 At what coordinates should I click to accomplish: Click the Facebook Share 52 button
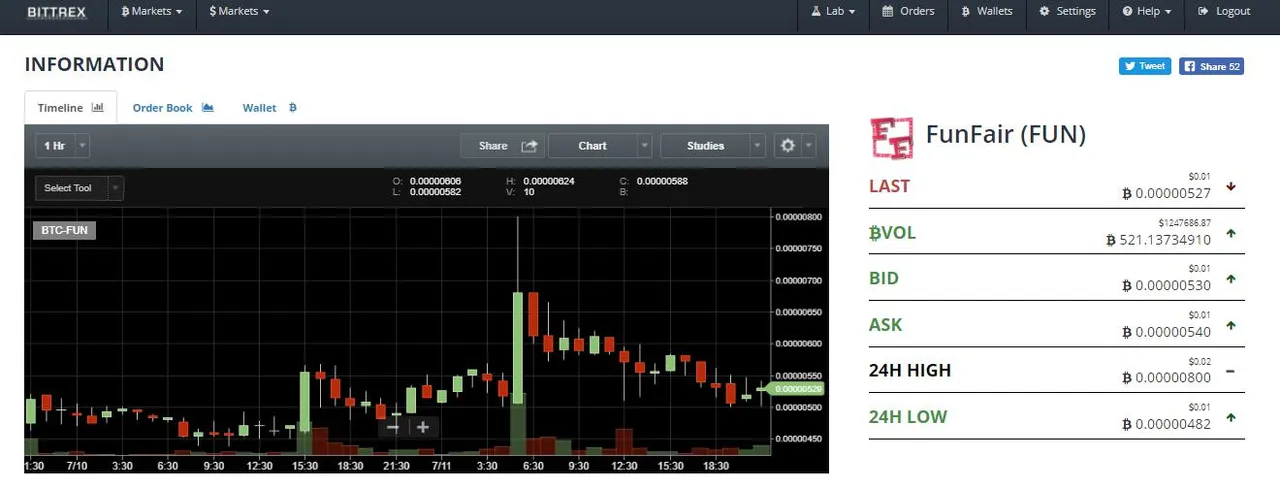[x=1211, y=66]
